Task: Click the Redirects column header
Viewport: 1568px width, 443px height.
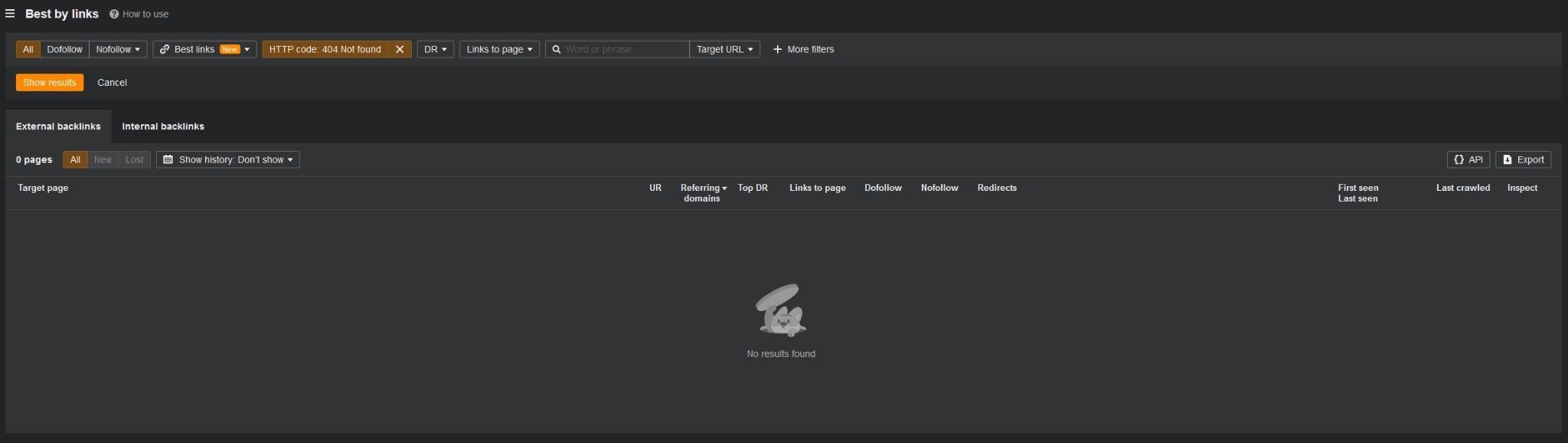Action: click(x=997, y=188)
